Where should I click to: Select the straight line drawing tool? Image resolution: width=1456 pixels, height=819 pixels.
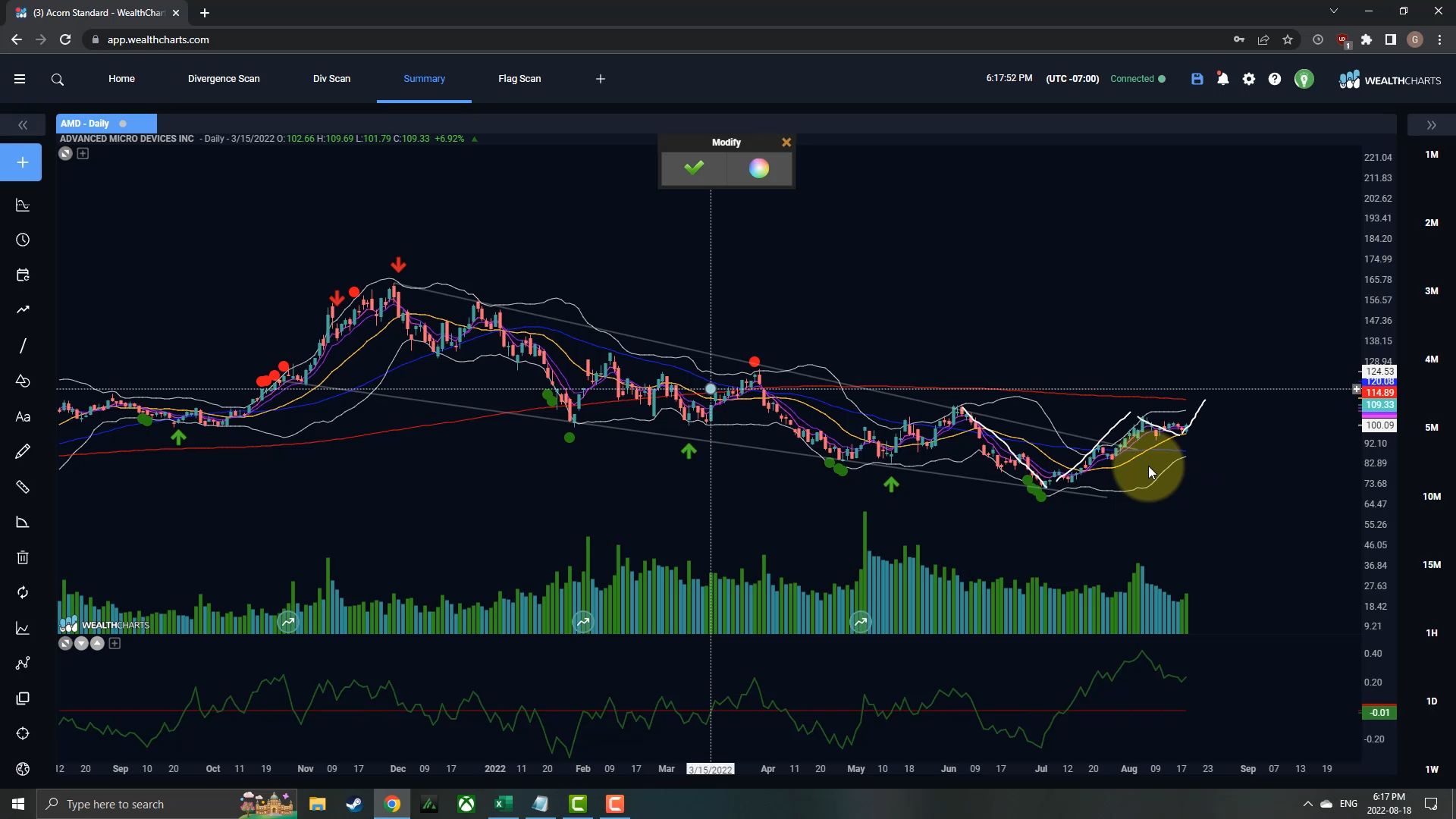tap(23, 346)
